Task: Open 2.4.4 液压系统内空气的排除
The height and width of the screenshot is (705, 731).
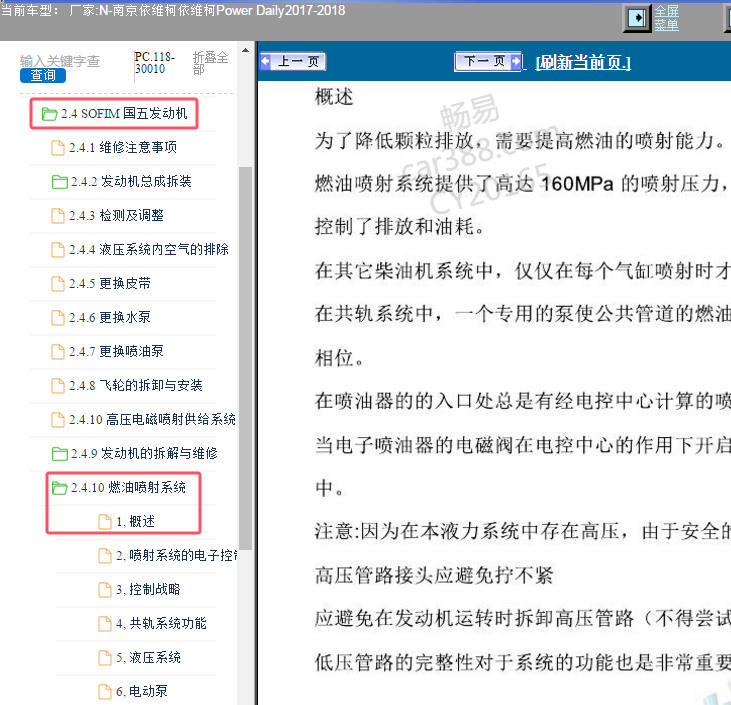Action: pyautogui.click(x=149, y=249)
